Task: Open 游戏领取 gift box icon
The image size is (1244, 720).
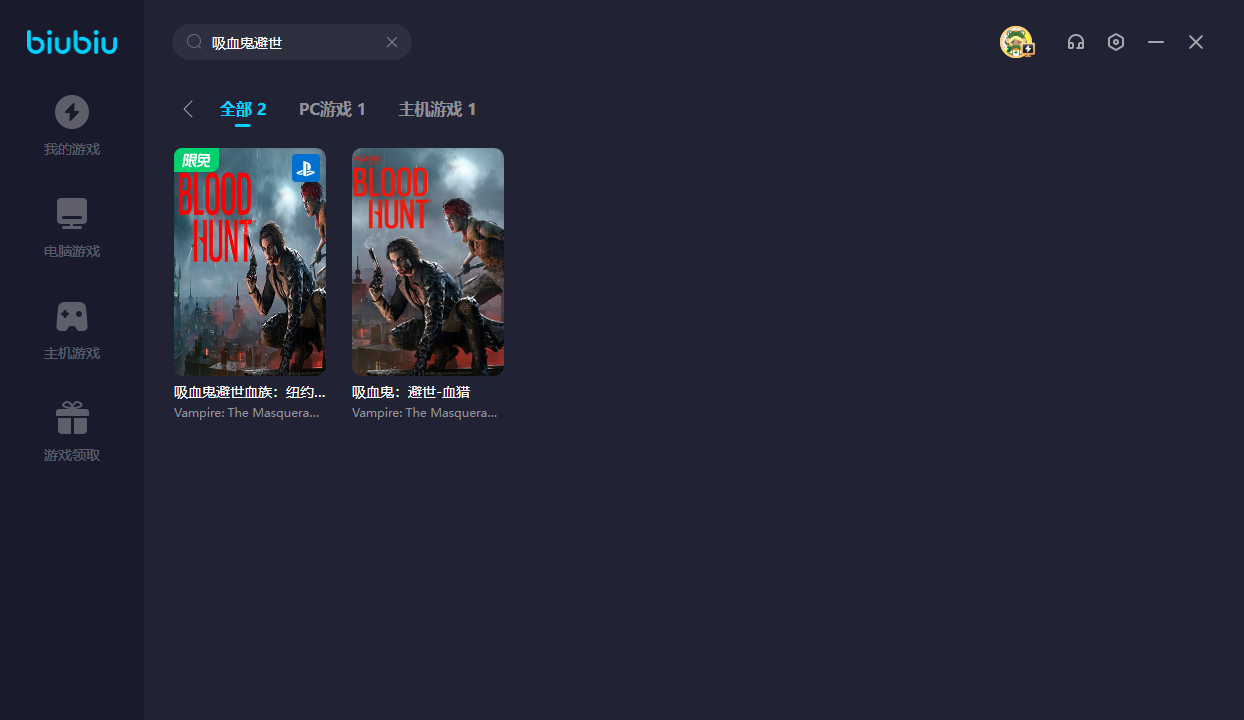Action: (72, 418)
